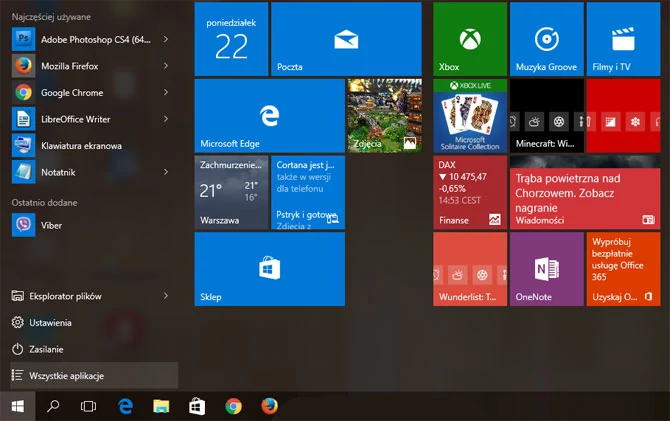Open the Wunderlist tile

click(470, 269)
